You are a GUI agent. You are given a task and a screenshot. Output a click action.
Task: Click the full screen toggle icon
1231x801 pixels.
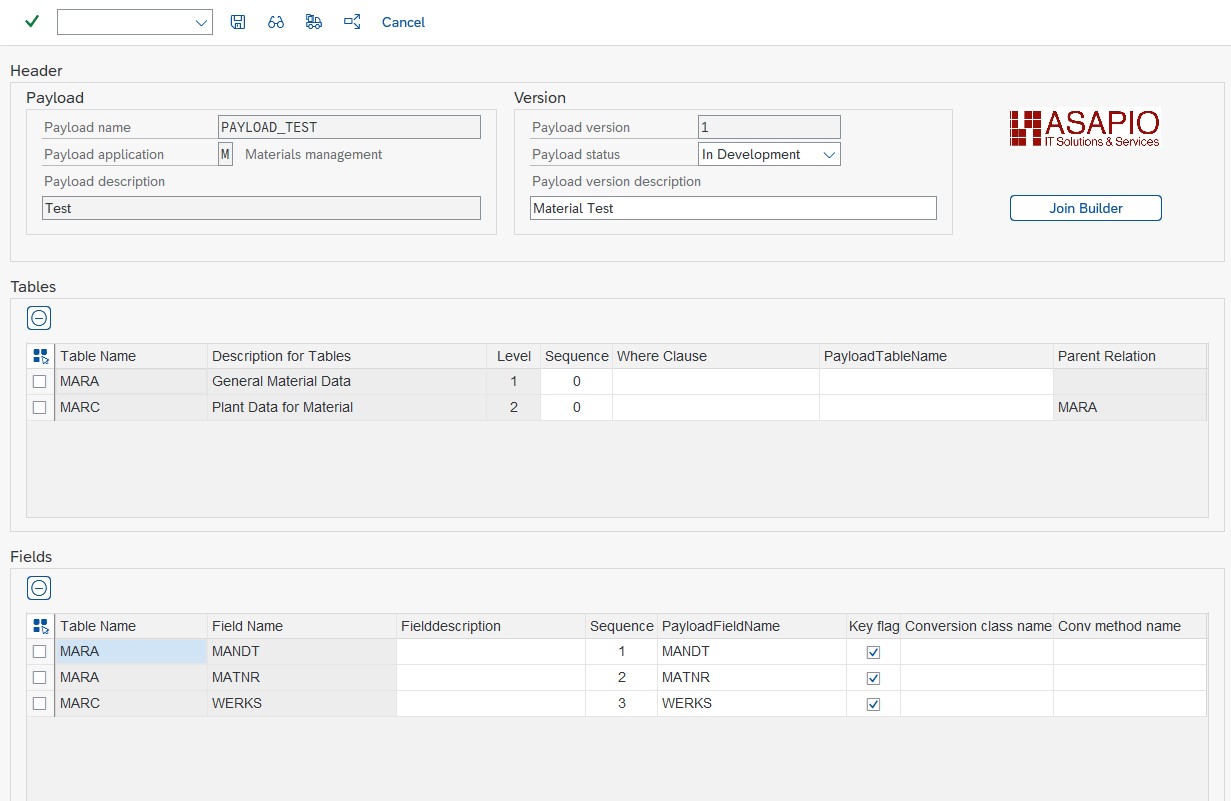click(x=351, y=21)
